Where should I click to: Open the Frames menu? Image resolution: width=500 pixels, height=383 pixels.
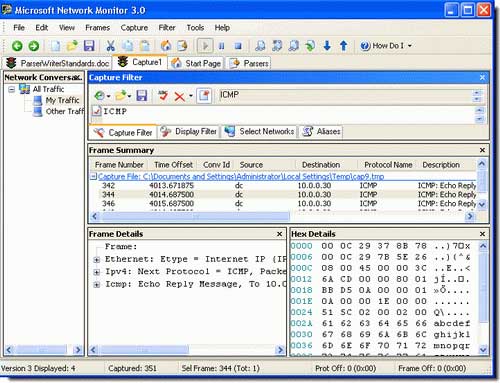[x=97, y=28]
